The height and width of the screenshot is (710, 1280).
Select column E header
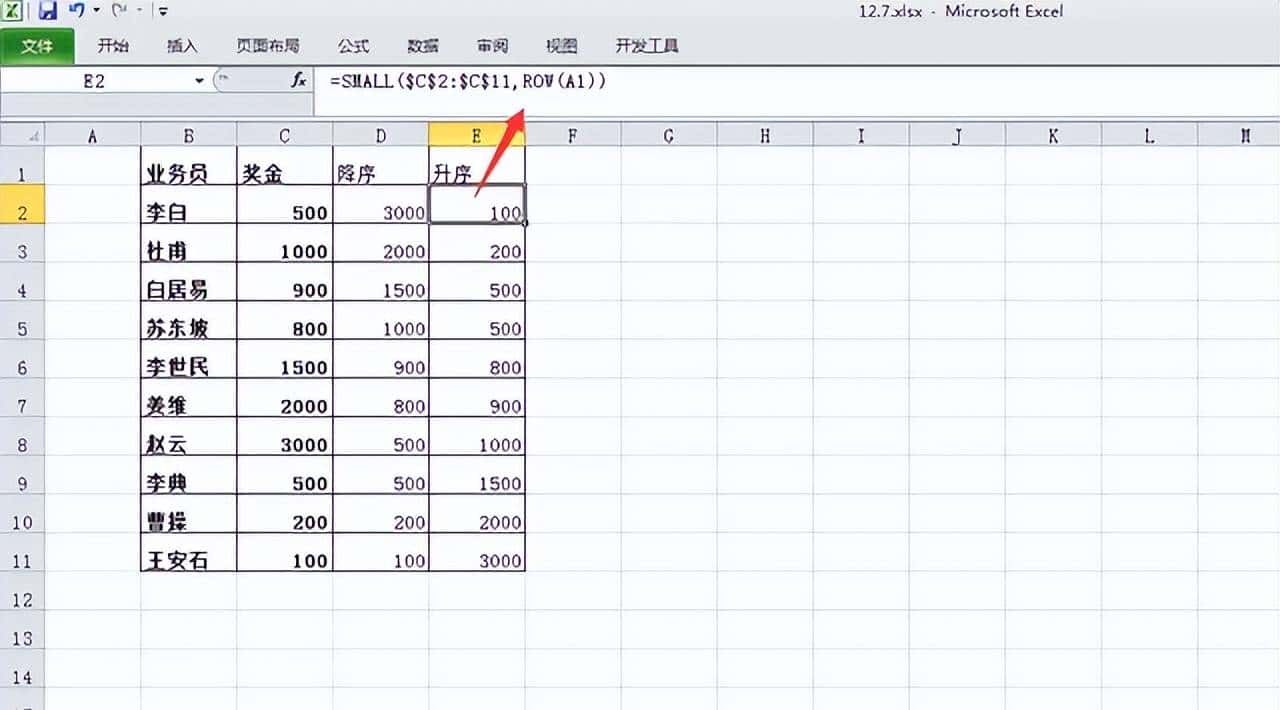click(x=477, y=133)
